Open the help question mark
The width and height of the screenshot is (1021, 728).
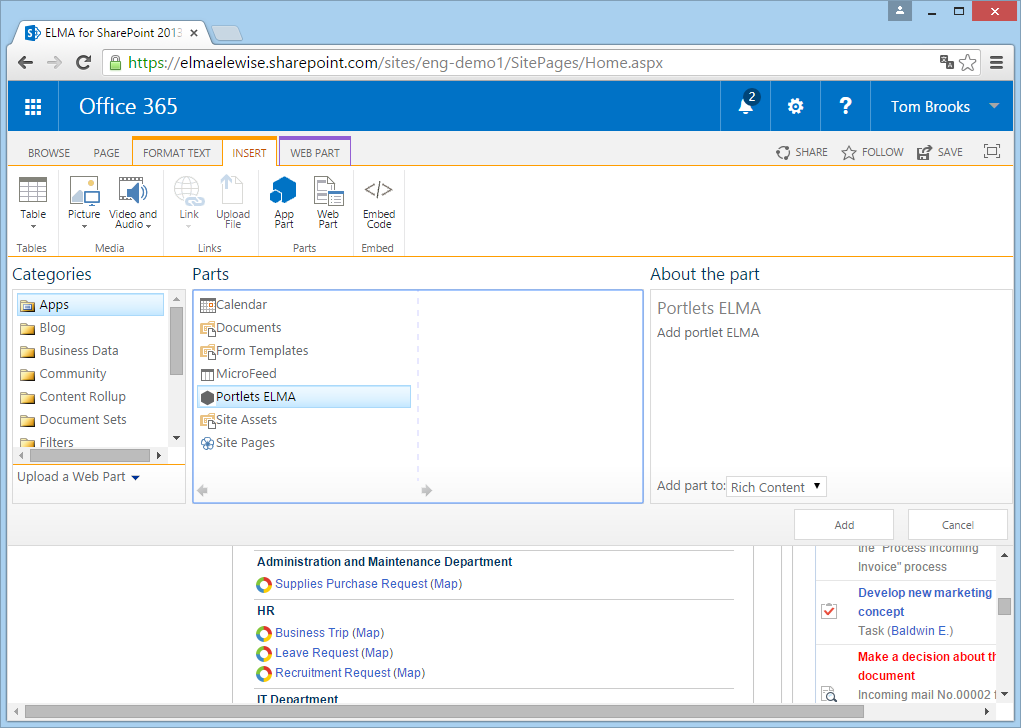[x=845, y=106]
